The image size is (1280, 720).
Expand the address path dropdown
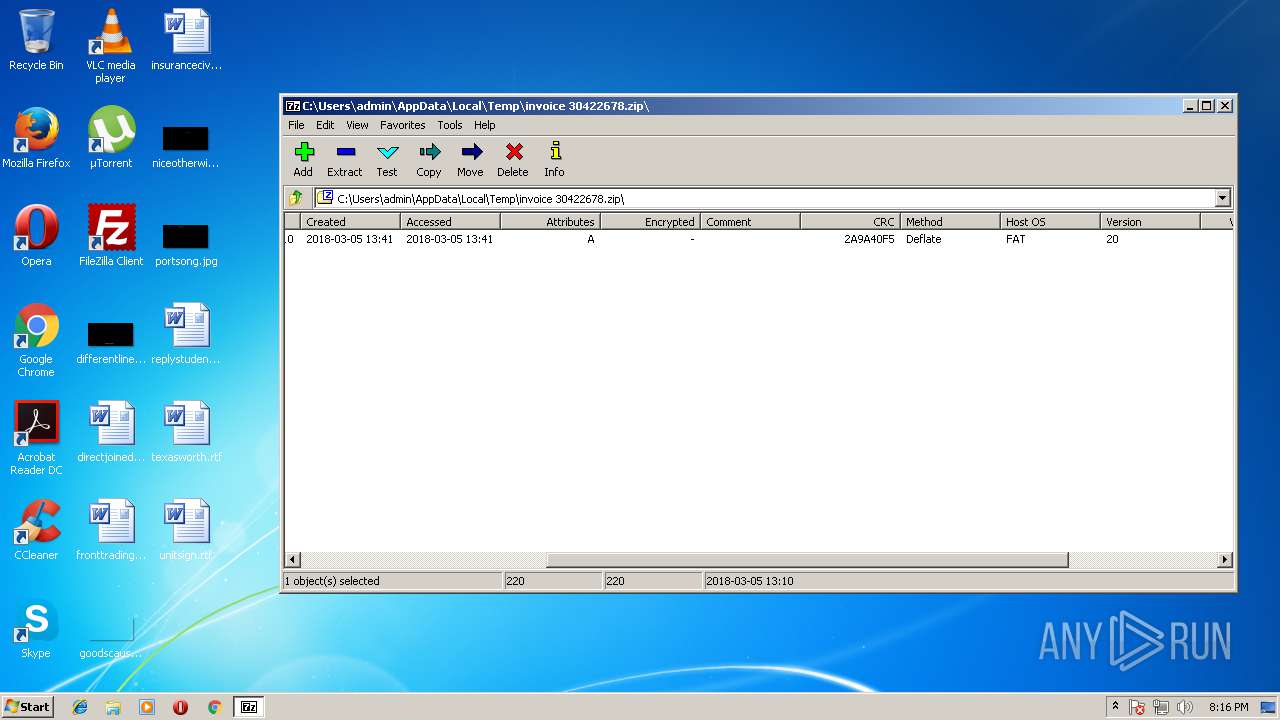pyautogui.click(x=1222, y=198)
